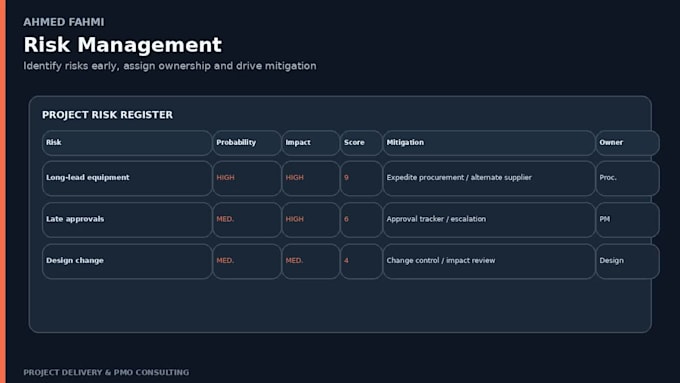Click the 'Score' column header
Image resolution: width=680 pixels, height=383 pixels.
point(361,143)
